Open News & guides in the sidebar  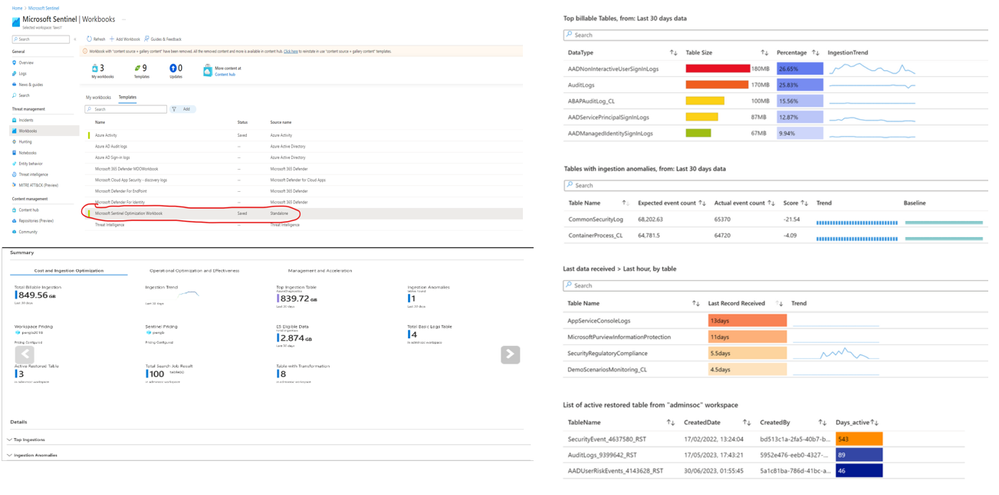click(31, 84)
